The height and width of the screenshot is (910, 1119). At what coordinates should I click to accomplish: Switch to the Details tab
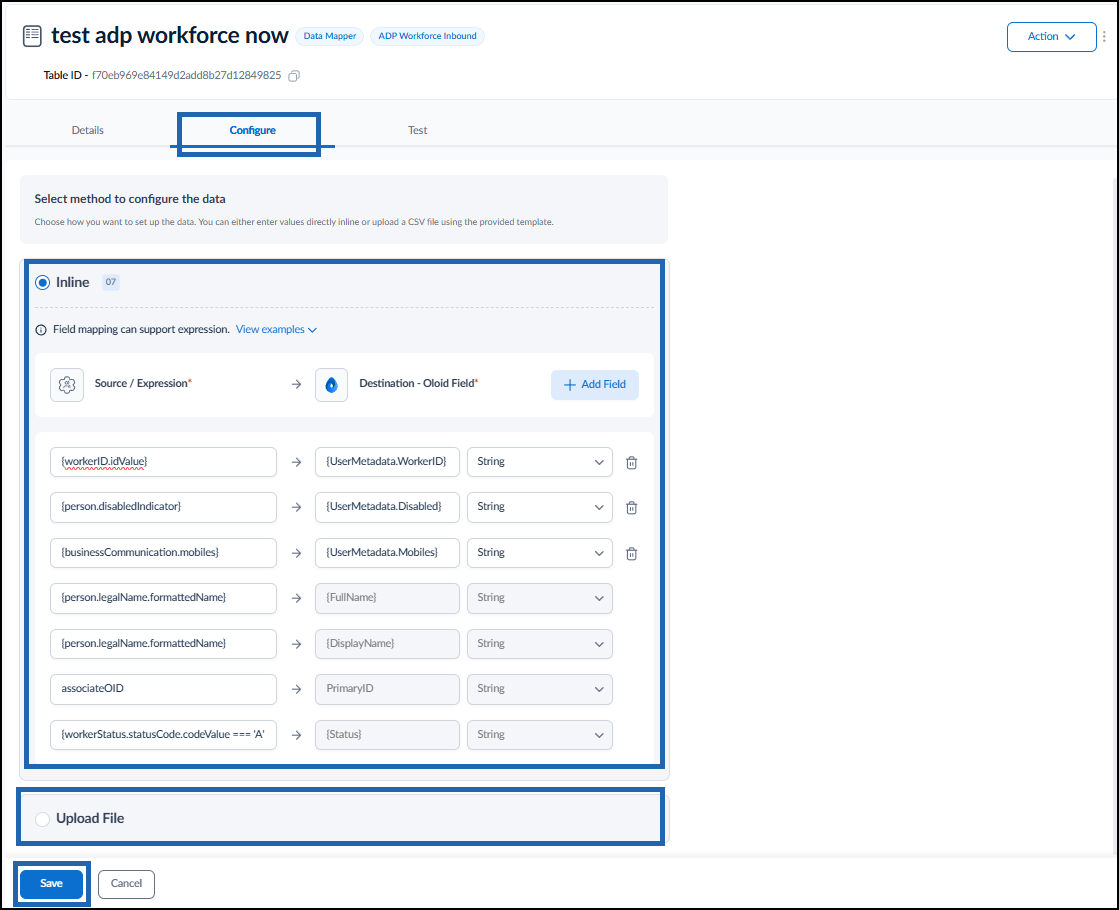[88, 131]
